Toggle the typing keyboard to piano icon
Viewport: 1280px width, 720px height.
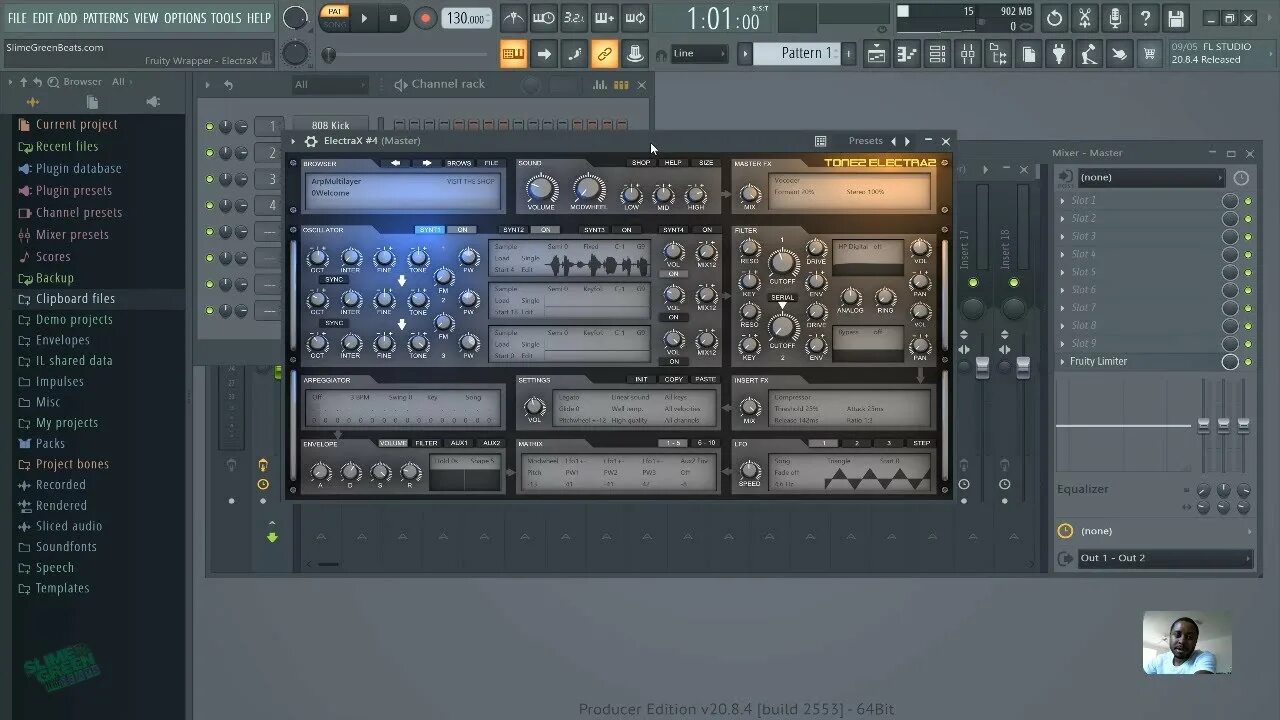513,54
